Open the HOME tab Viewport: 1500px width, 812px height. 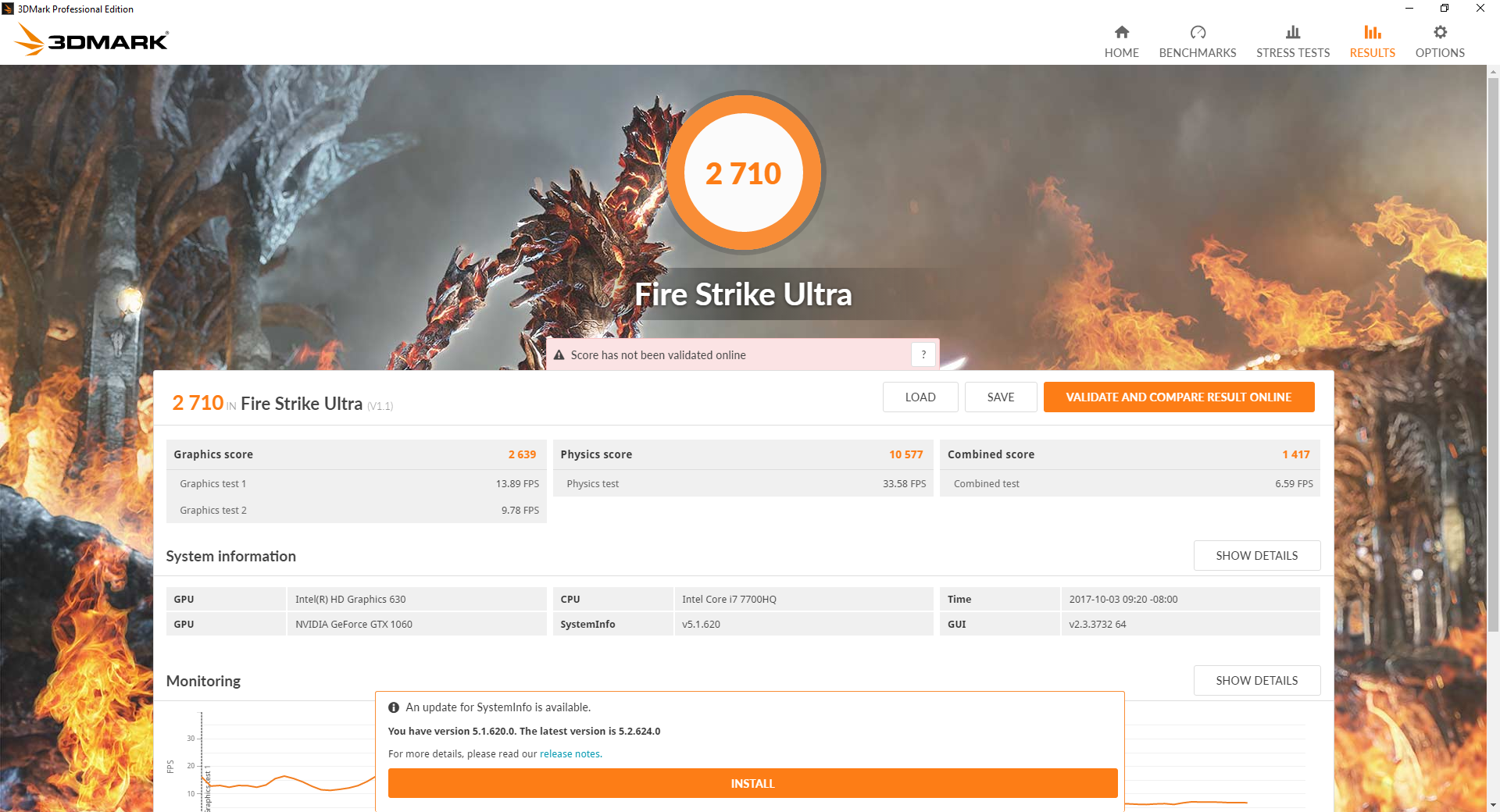point(1122,41)
